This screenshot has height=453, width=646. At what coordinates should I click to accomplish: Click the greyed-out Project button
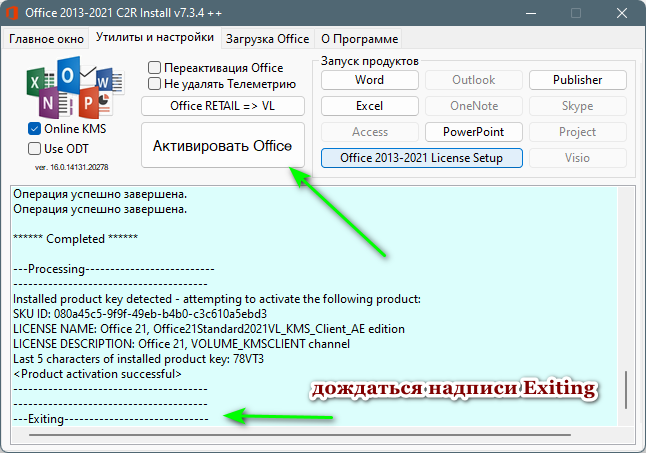(x=578, y=132)
